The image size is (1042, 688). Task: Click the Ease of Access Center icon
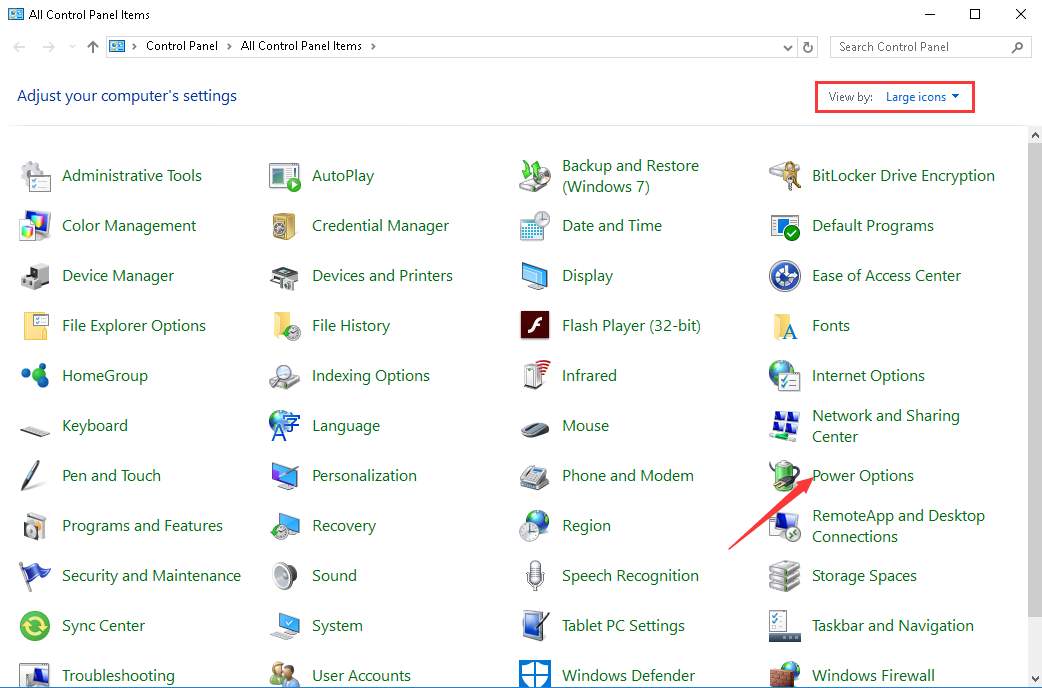785,276
